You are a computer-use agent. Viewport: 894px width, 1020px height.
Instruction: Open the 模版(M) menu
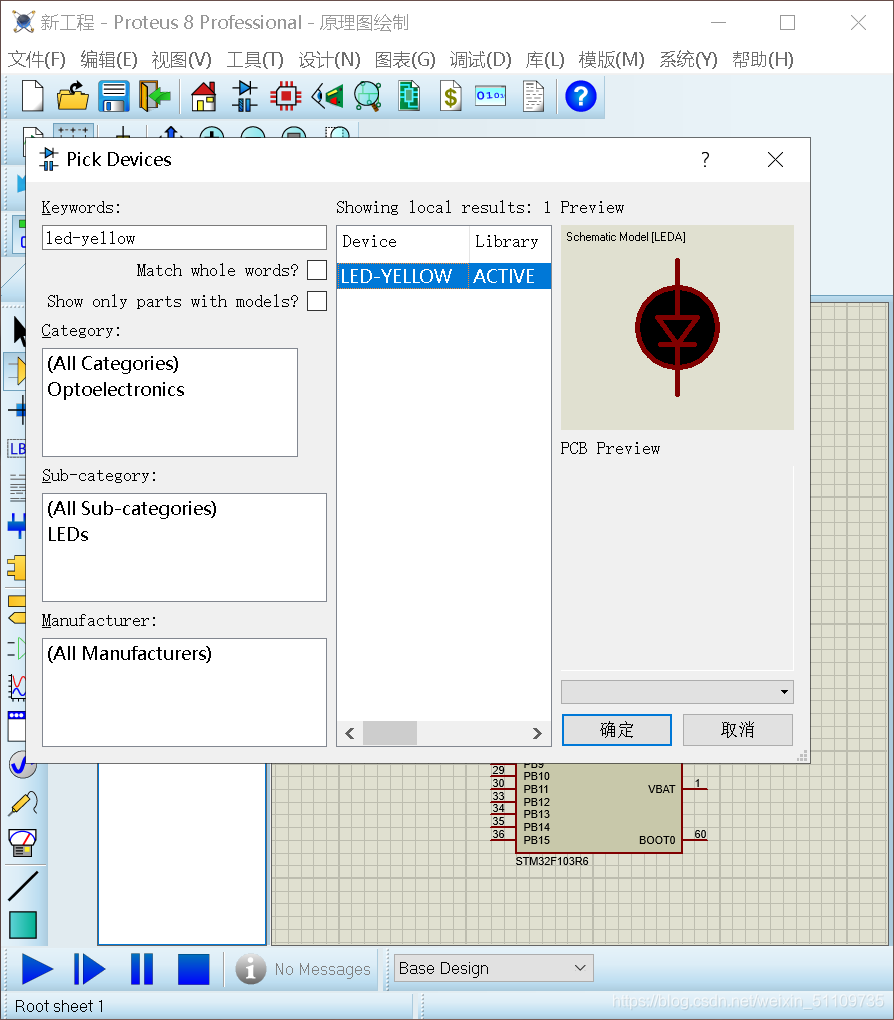tap(612, 60)
